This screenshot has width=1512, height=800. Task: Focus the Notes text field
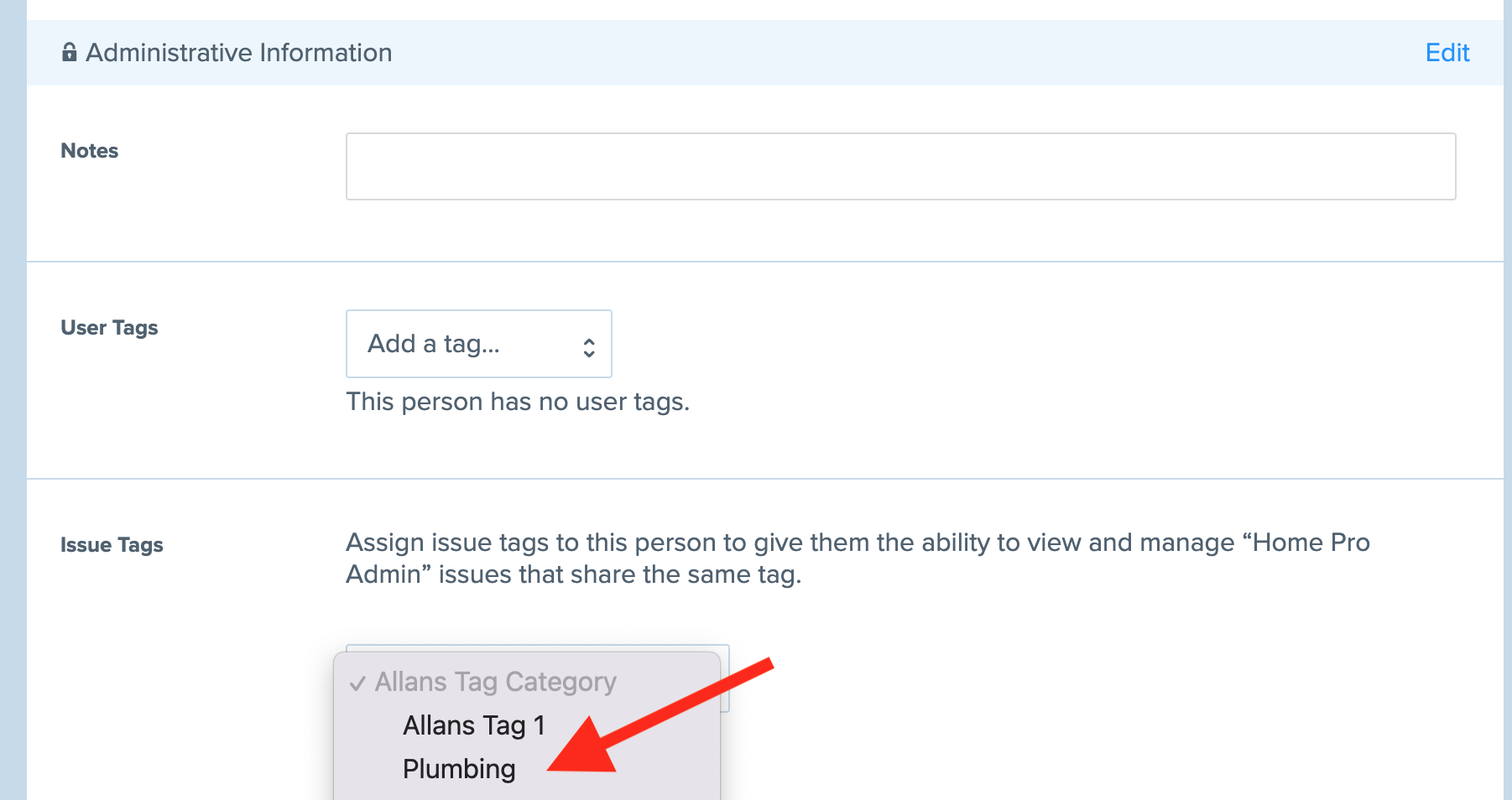click(x=900, y=166)
